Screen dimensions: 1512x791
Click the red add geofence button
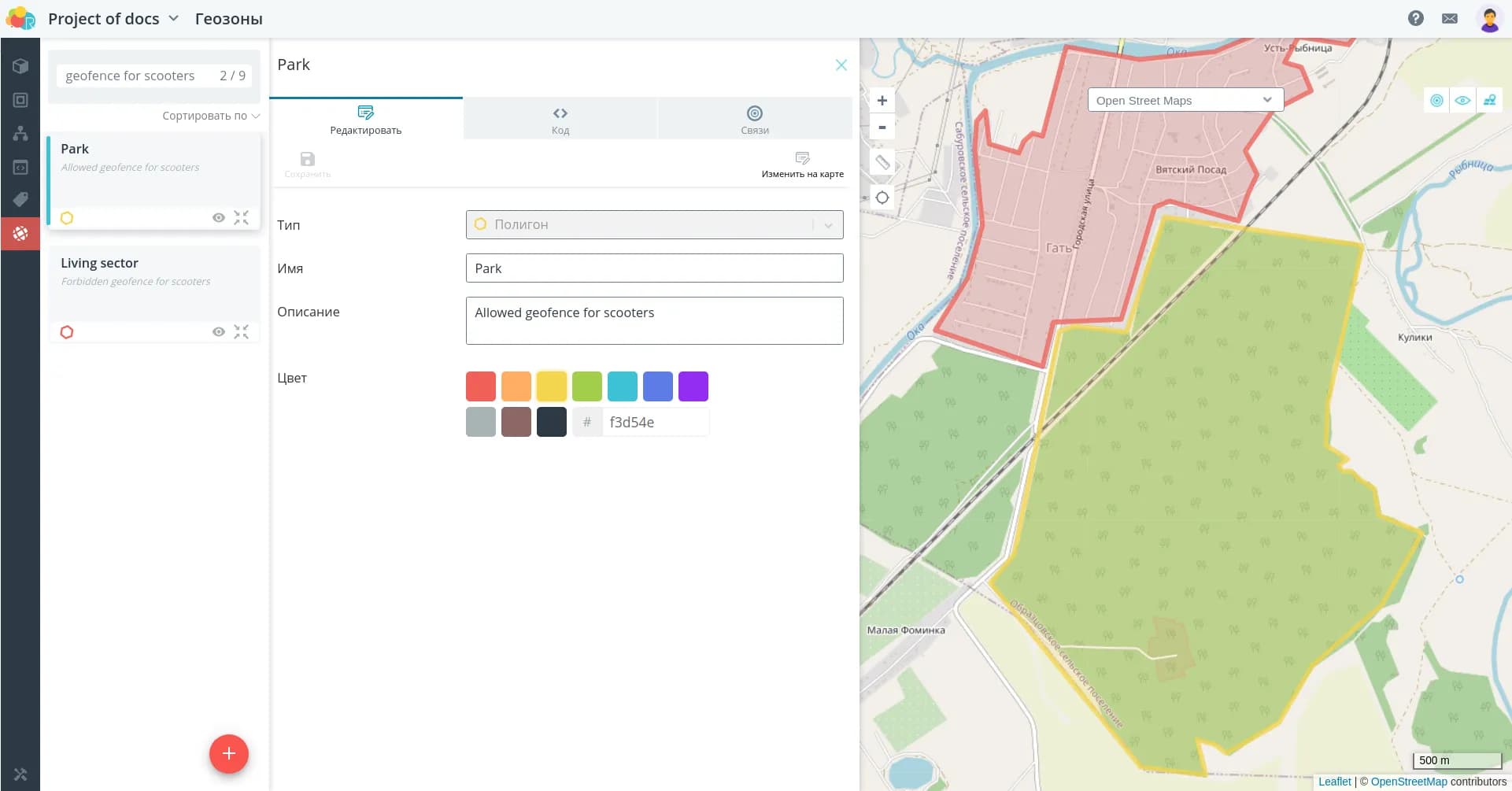pos(228,754)
